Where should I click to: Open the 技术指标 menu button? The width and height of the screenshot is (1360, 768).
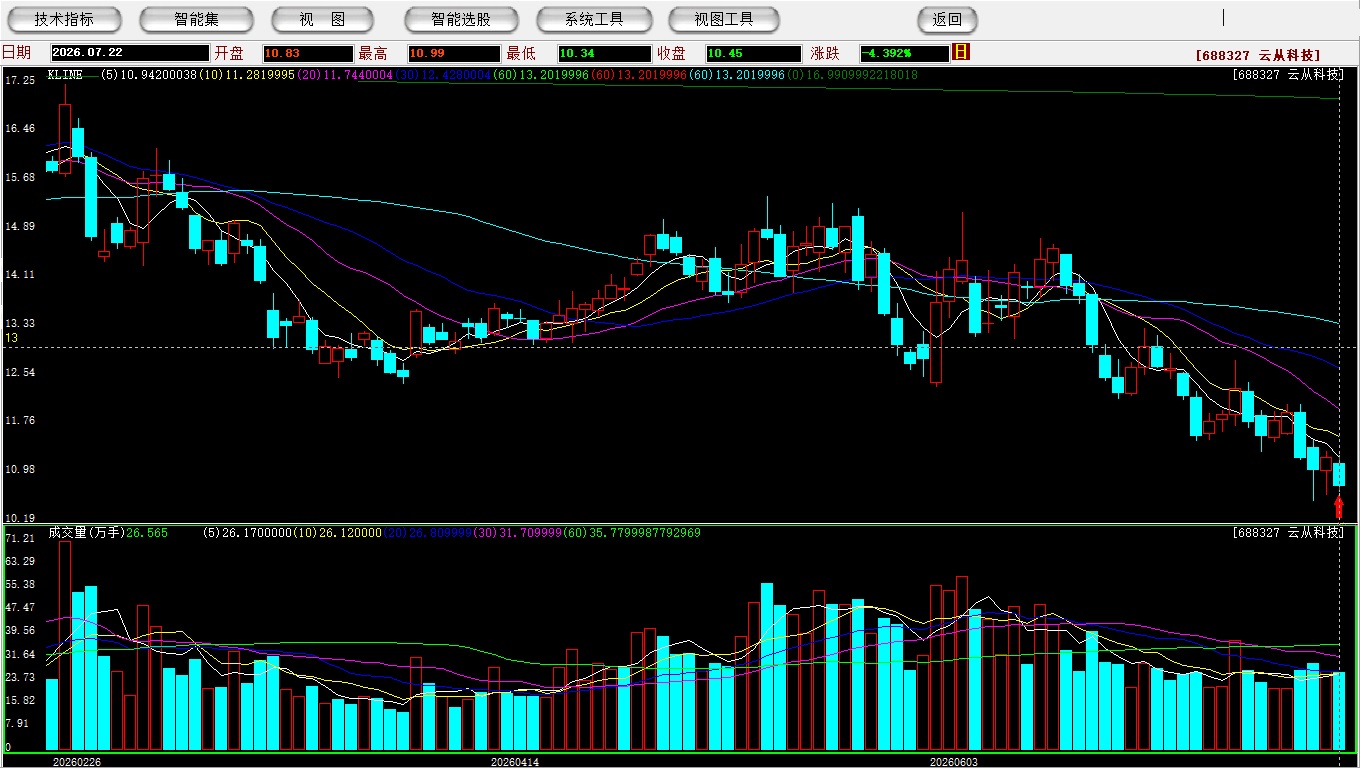click(64, 19)
